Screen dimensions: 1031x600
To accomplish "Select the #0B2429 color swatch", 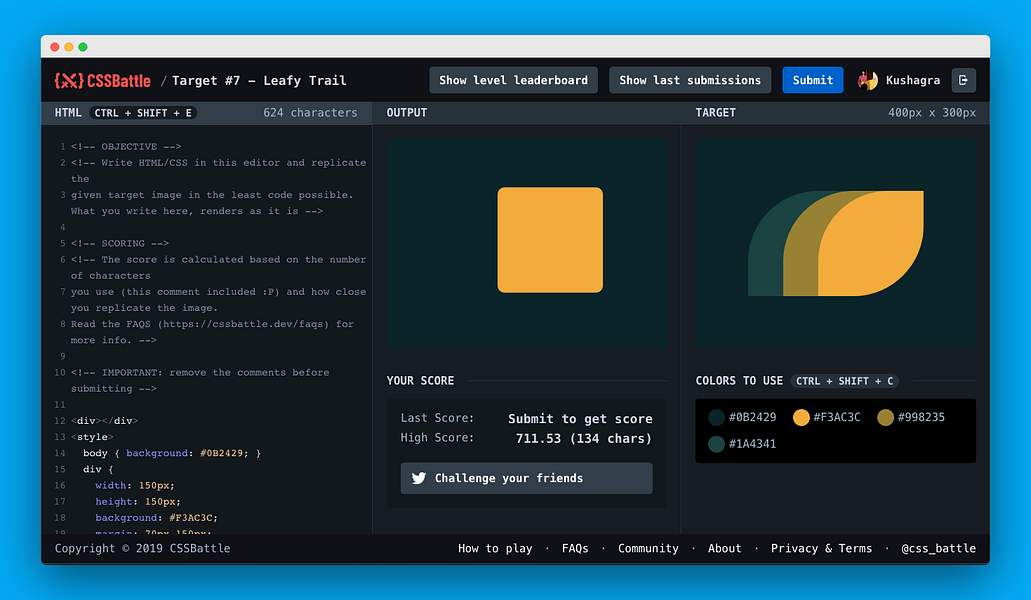I will pyautogui.click(x=714, y=417).
